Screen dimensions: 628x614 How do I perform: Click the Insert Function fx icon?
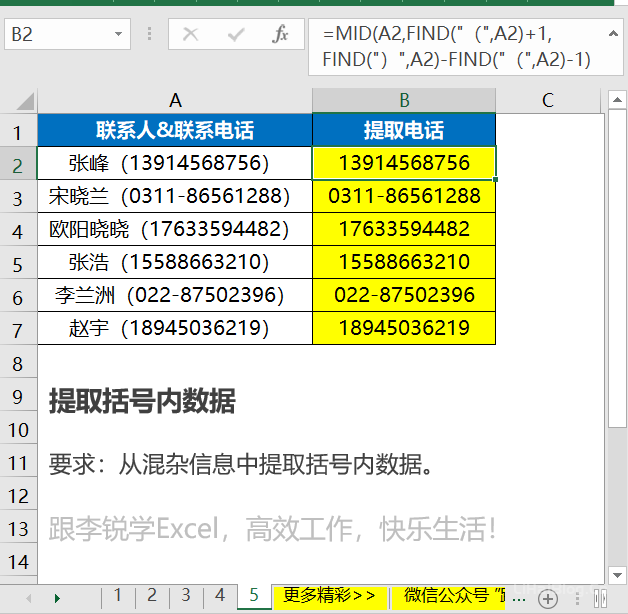click(x=281, y=35)
